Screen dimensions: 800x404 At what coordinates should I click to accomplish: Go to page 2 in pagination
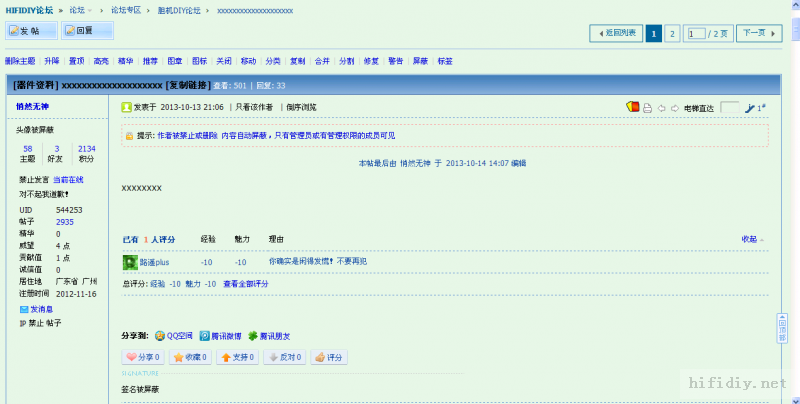pos(672,33)
